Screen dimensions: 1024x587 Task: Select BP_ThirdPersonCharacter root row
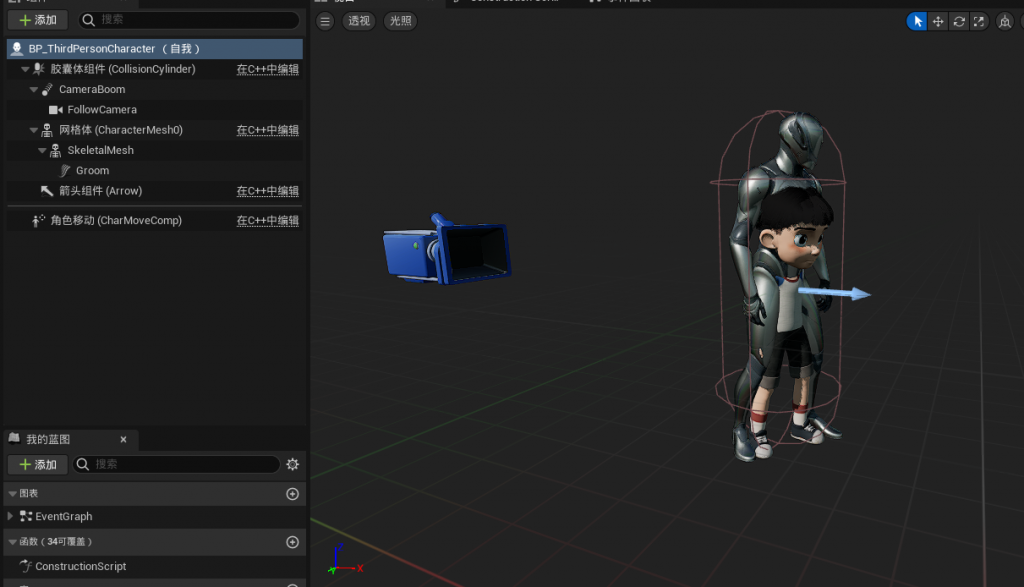(155, 48)
